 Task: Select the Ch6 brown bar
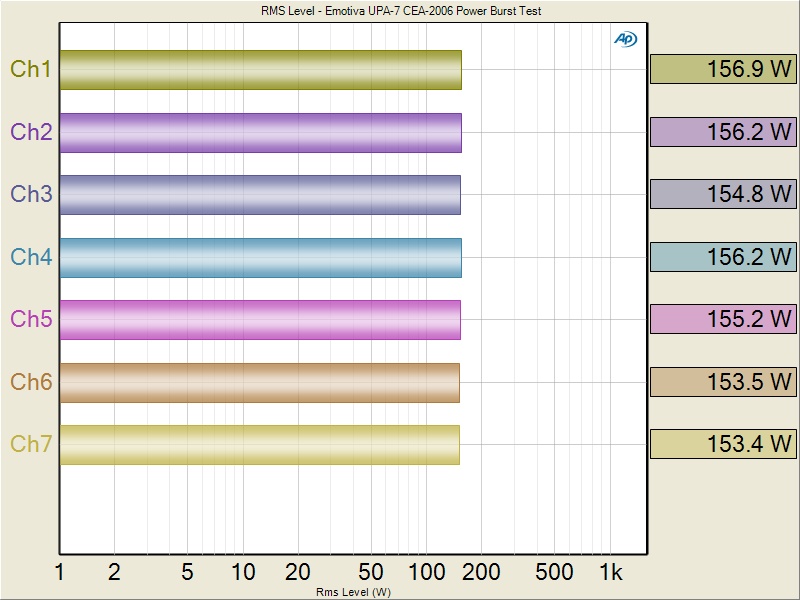(259, 382)
